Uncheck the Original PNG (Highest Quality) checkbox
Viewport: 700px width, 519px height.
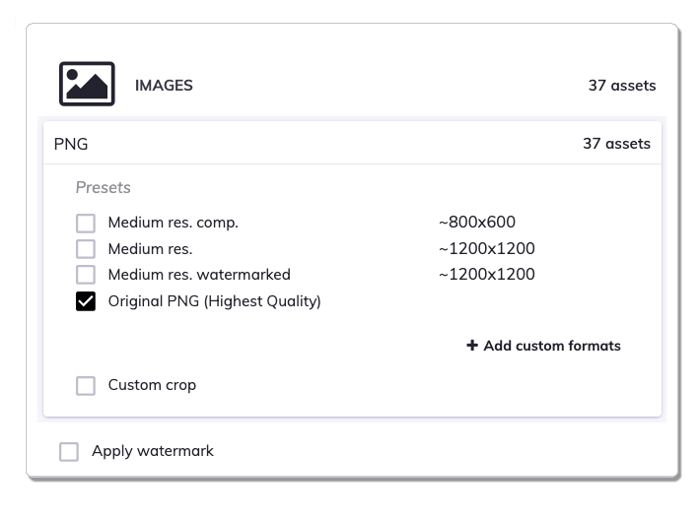[x=85, y=301]
